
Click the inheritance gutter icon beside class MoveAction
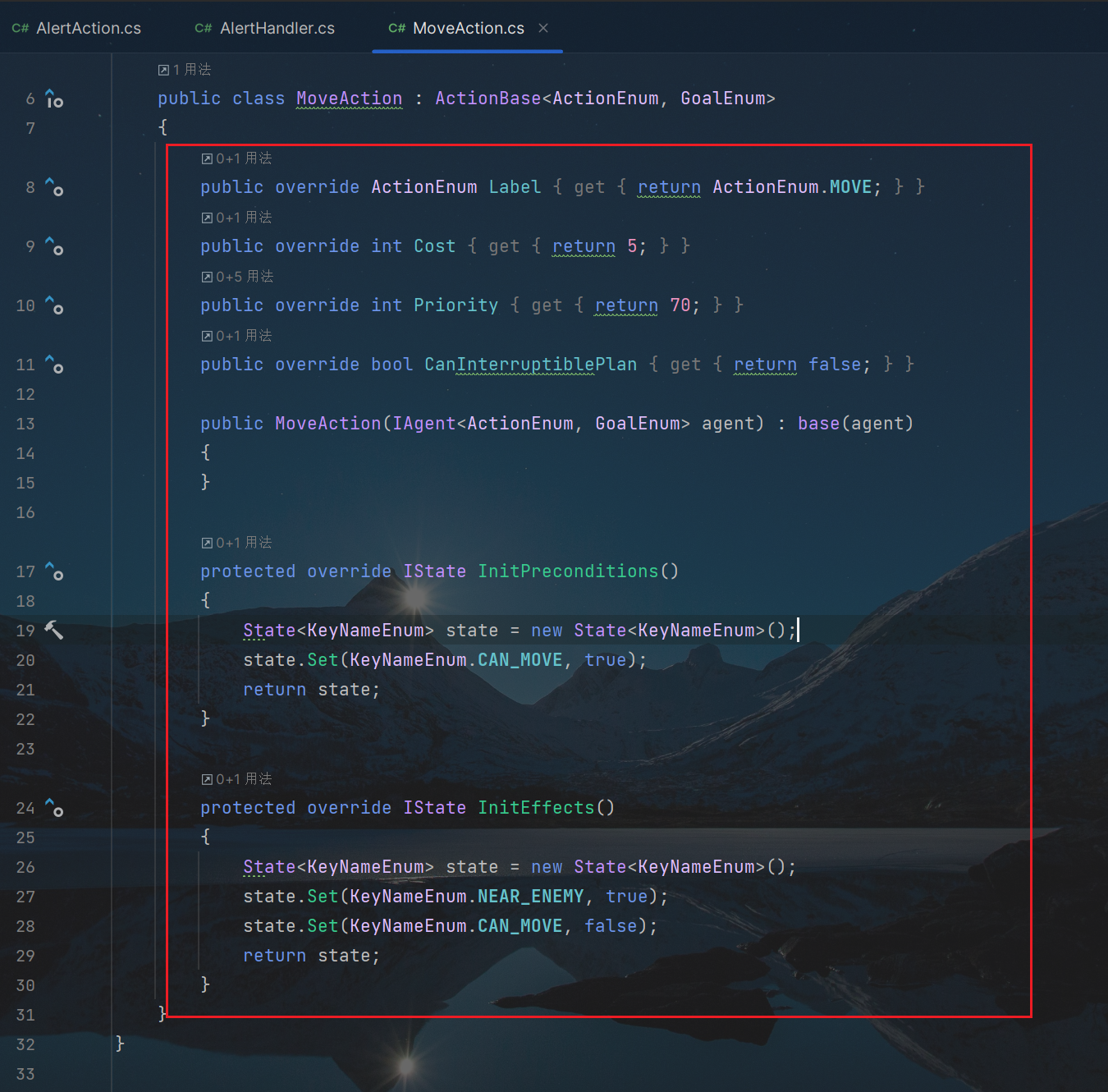[54, 99]
